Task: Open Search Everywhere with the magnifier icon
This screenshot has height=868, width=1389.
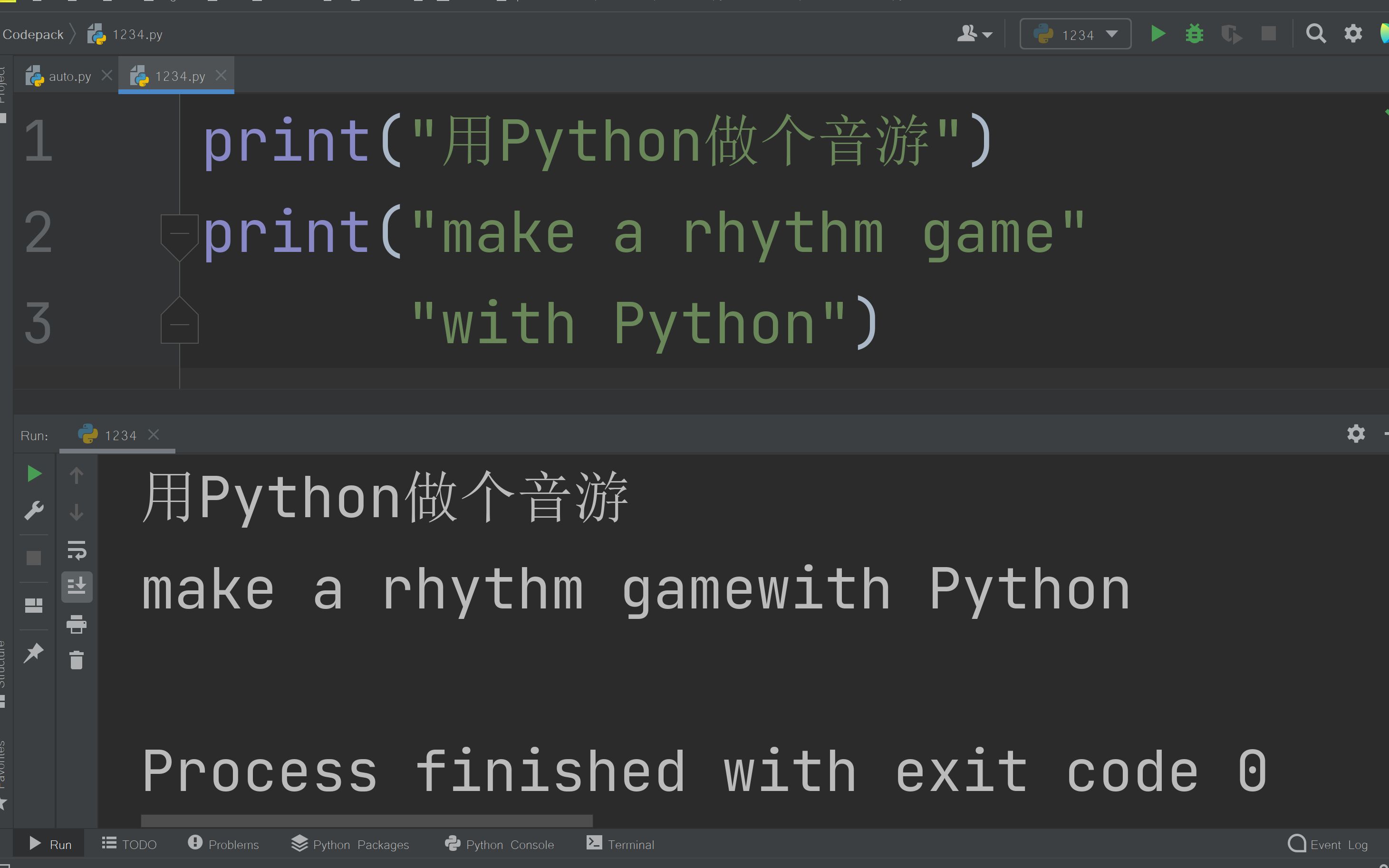Action: (x=1316, y=34)
